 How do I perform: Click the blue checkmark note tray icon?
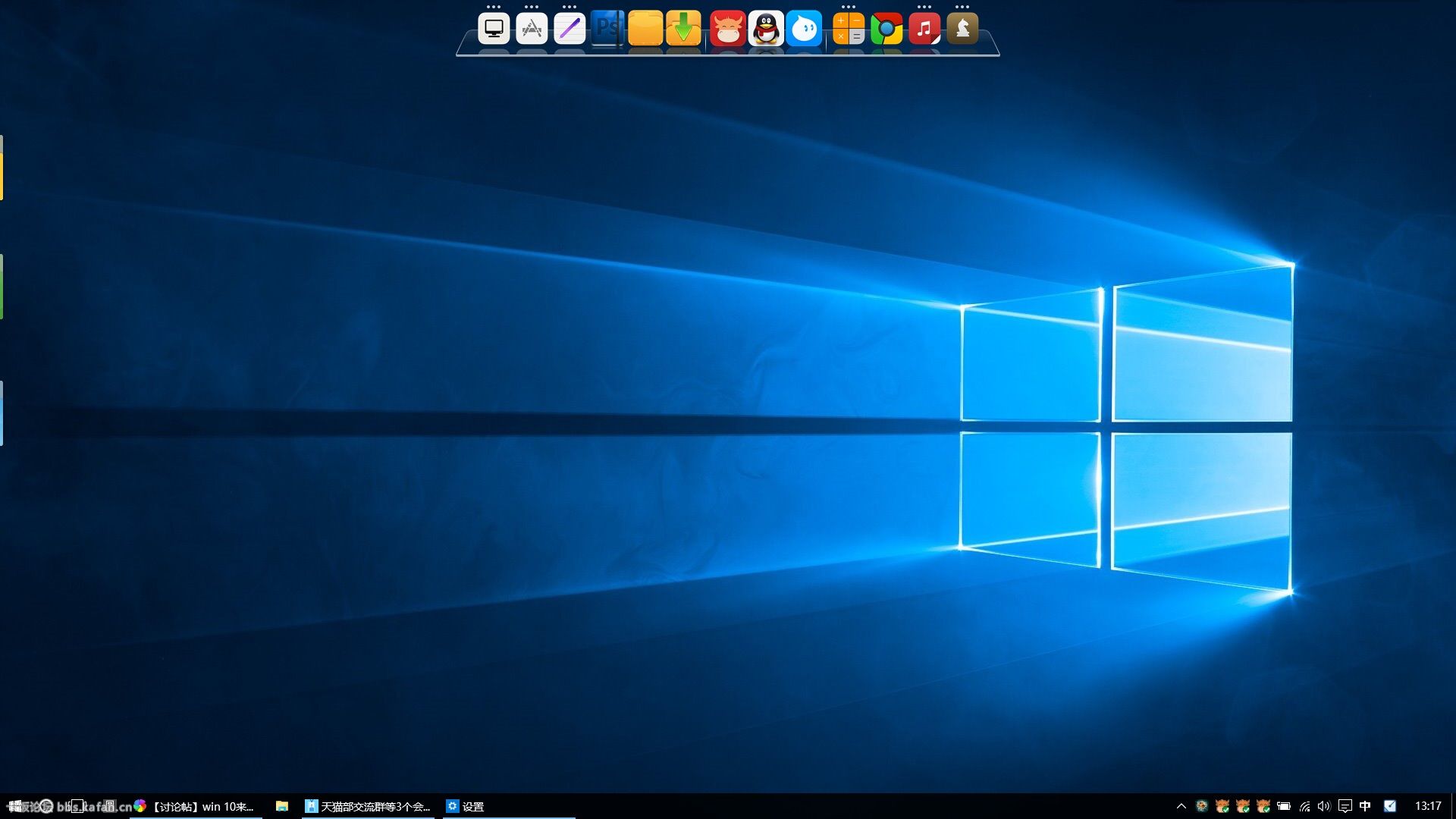tap(1390, 806)
